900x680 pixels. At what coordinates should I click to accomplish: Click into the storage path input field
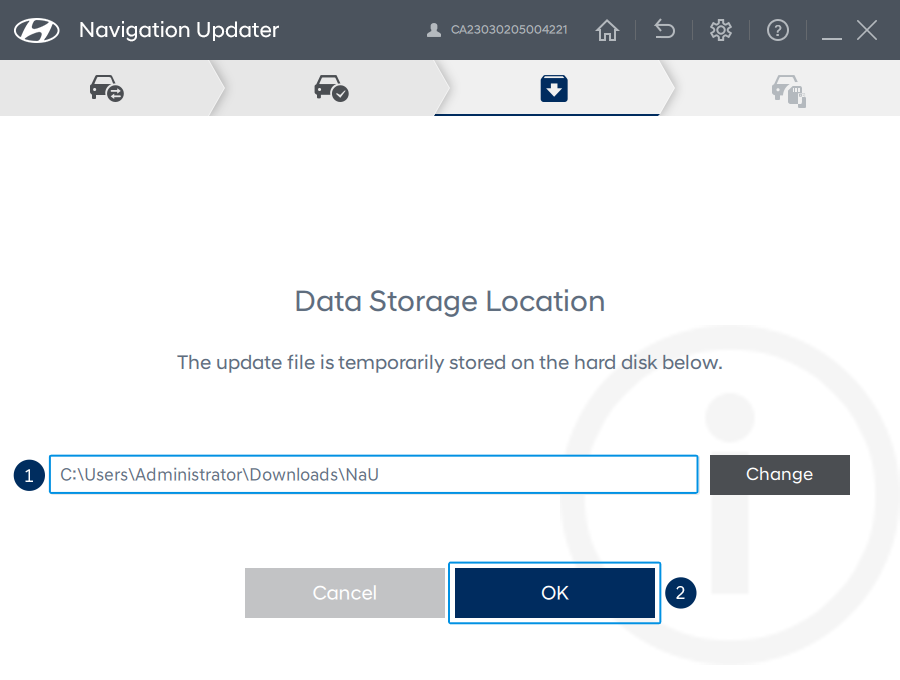[x=373, y=475]
